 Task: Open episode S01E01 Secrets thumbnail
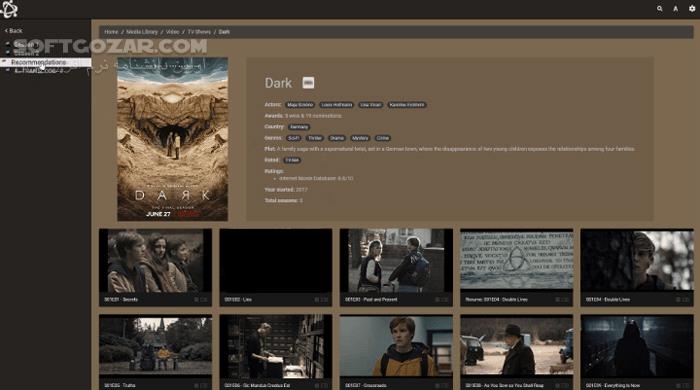point(155,261)
